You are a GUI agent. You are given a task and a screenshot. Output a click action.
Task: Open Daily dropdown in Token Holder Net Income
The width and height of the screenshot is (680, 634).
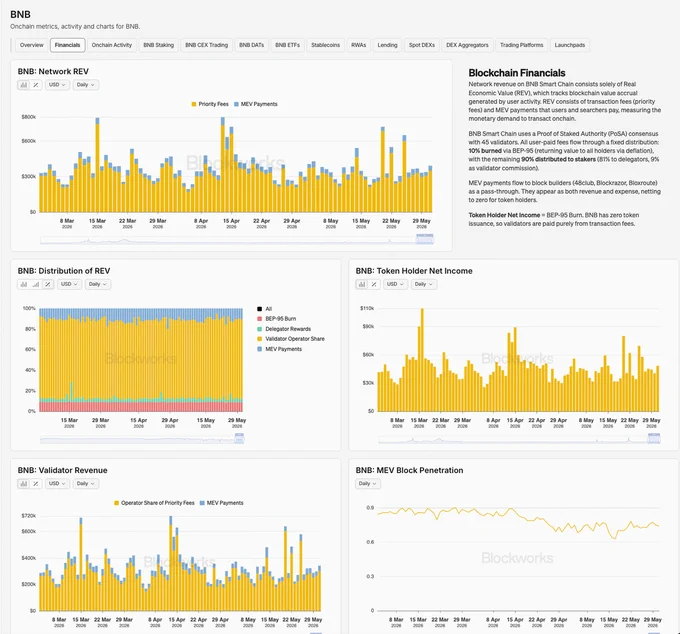424,284
